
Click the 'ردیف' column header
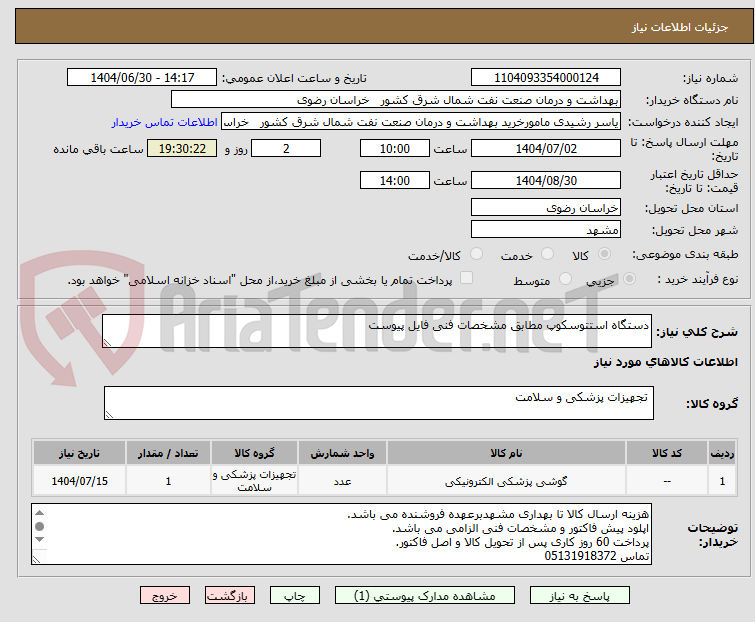722,453
